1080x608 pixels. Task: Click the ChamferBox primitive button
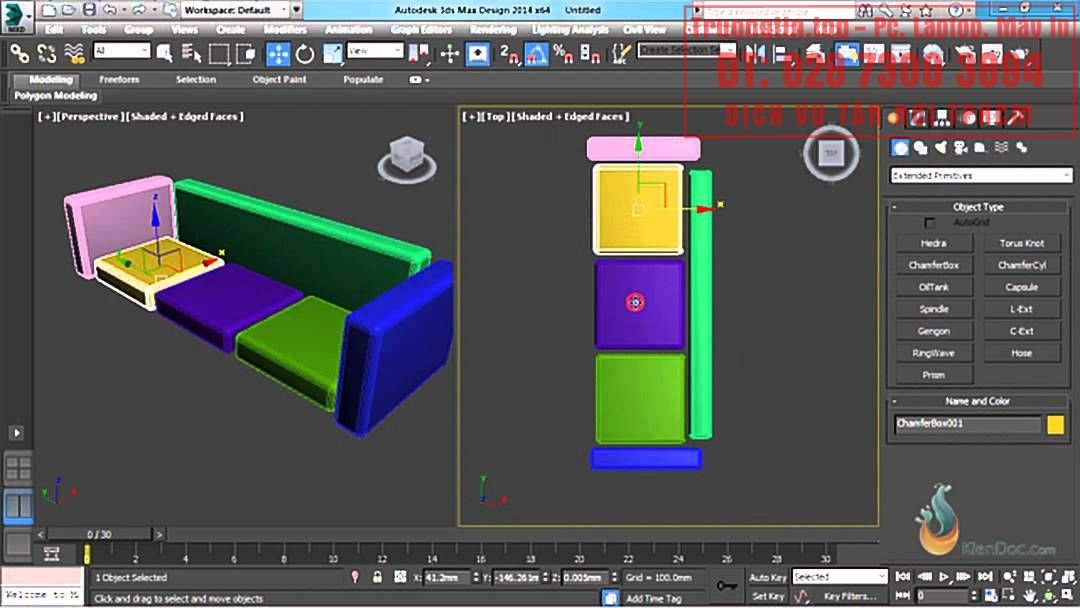coord(933,265)
